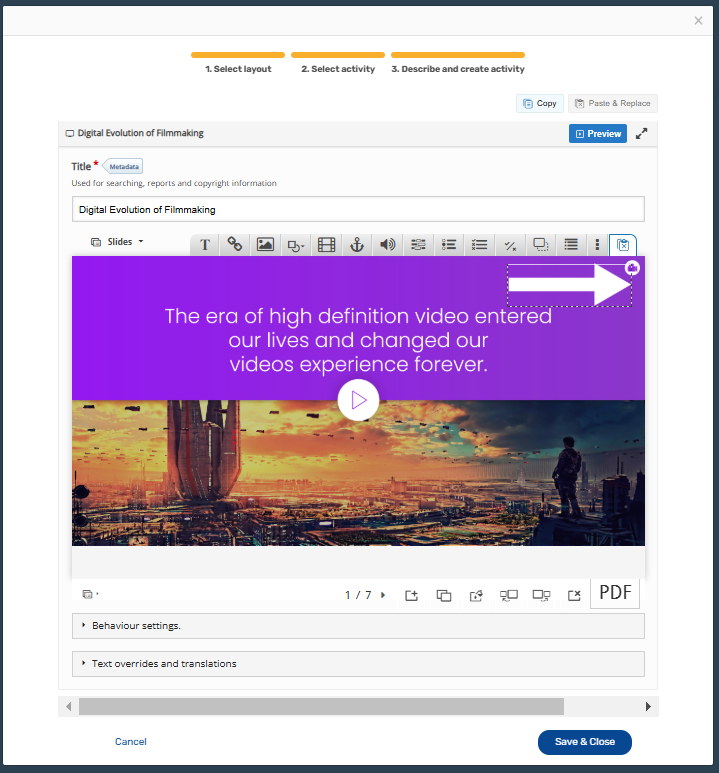Open slide background settings icon
The width and height of the screenshot is (719, 773).
(476, 595)
